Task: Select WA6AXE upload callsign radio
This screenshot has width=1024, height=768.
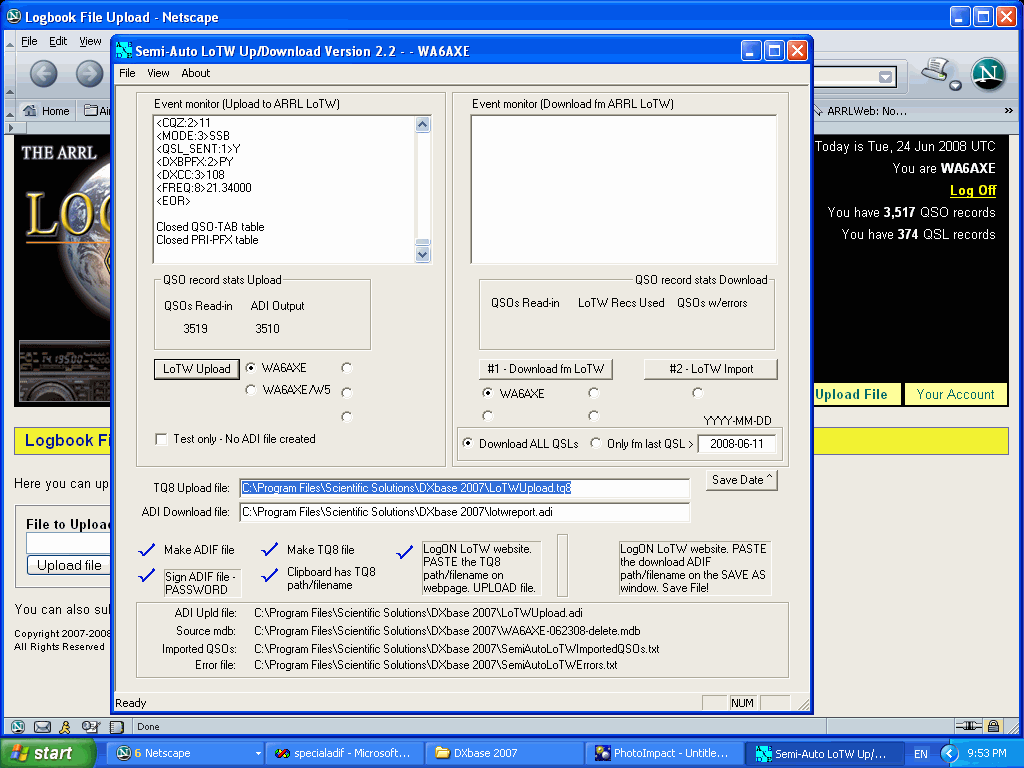Action: pyautogui.click(x=251, y=368)
